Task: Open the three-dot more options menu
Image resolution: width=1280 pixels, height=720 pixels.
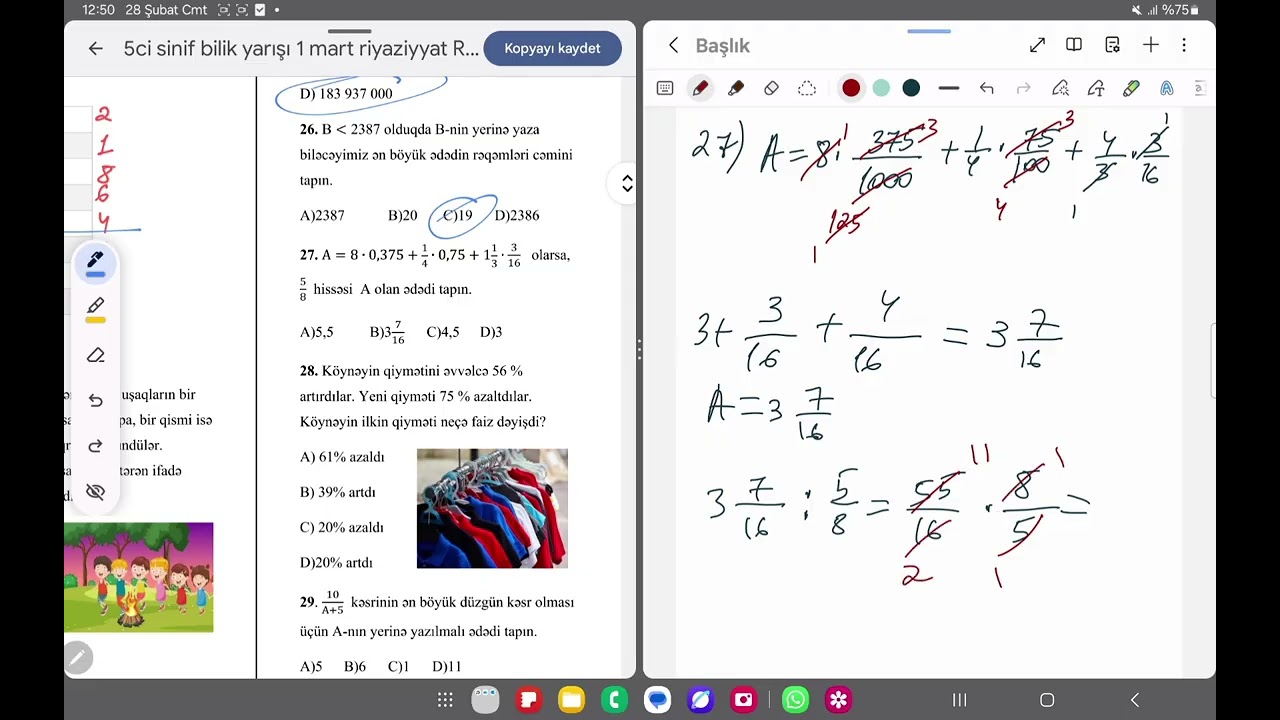Action: 1184,45
